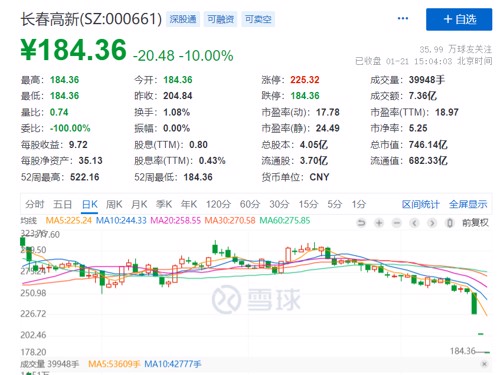The height and width of the screenshot is (375, 500).
Task: Switch to the 120分 interval tab
Action: (x=218, y=204)
